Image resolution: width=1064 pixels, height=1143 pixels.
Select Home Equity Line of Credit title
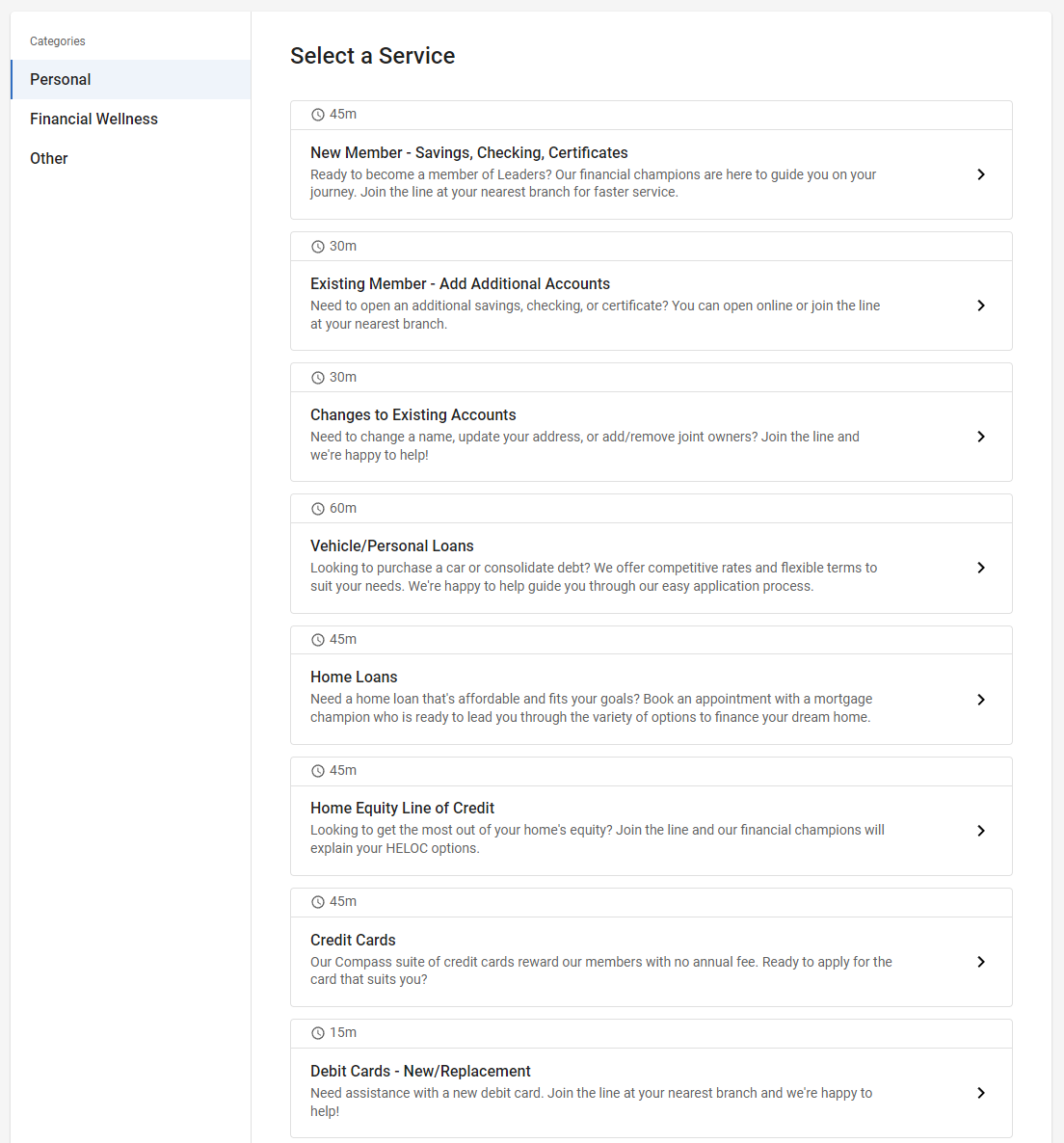point(402,808)
